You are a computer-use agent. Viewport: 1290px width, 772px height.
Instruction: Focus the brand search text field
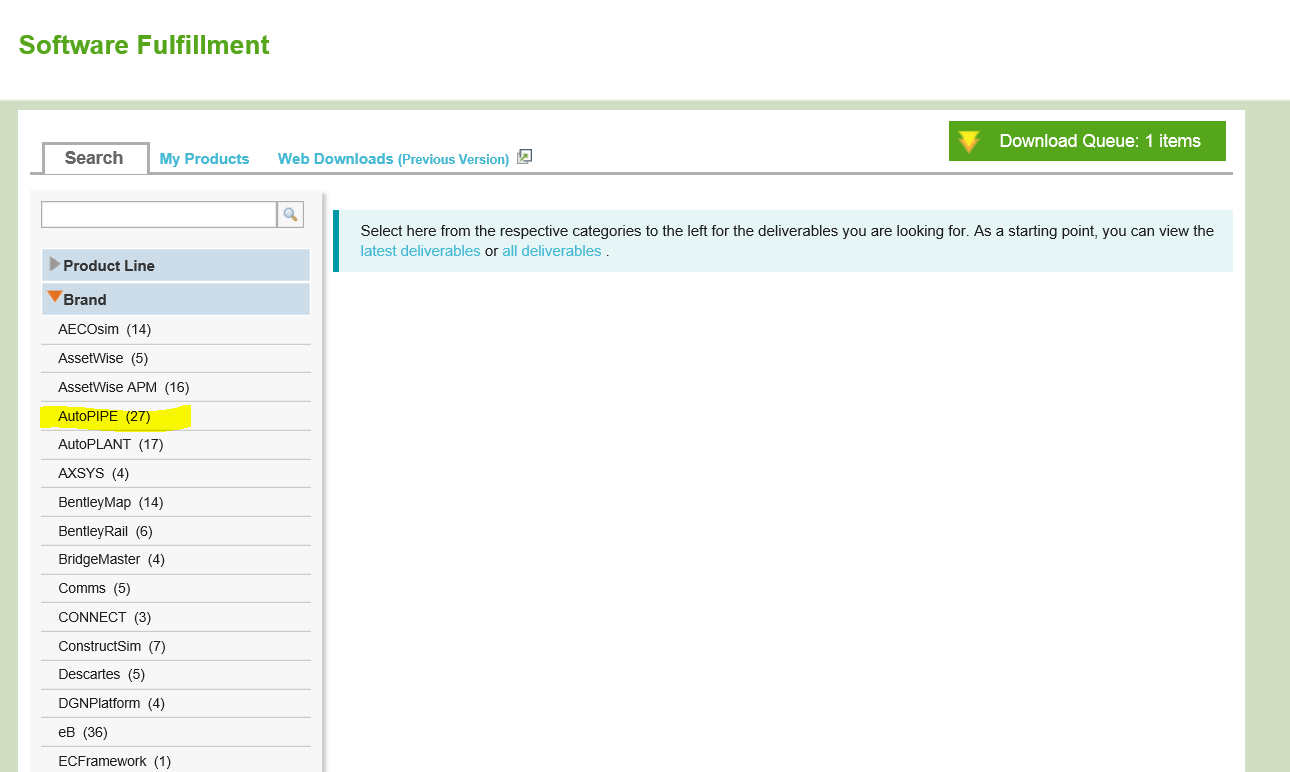pyautogui.click(x=159, y=214)
